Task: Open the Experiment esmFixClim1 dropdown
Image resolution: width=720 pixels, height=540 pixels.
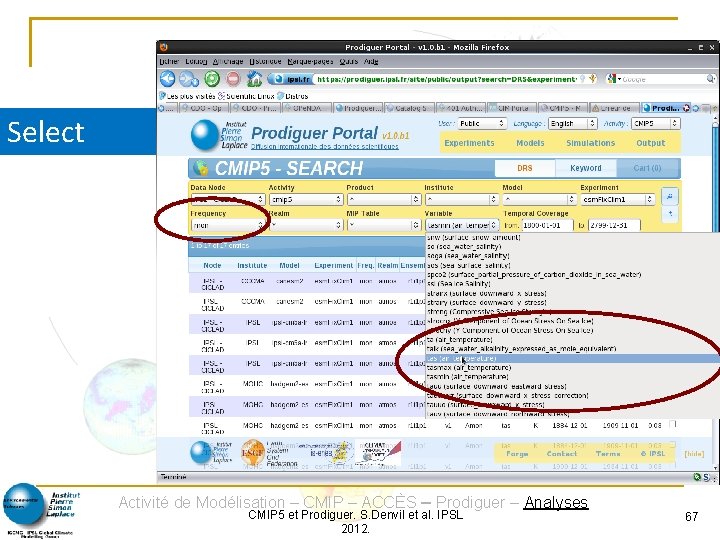Action: 618,199
